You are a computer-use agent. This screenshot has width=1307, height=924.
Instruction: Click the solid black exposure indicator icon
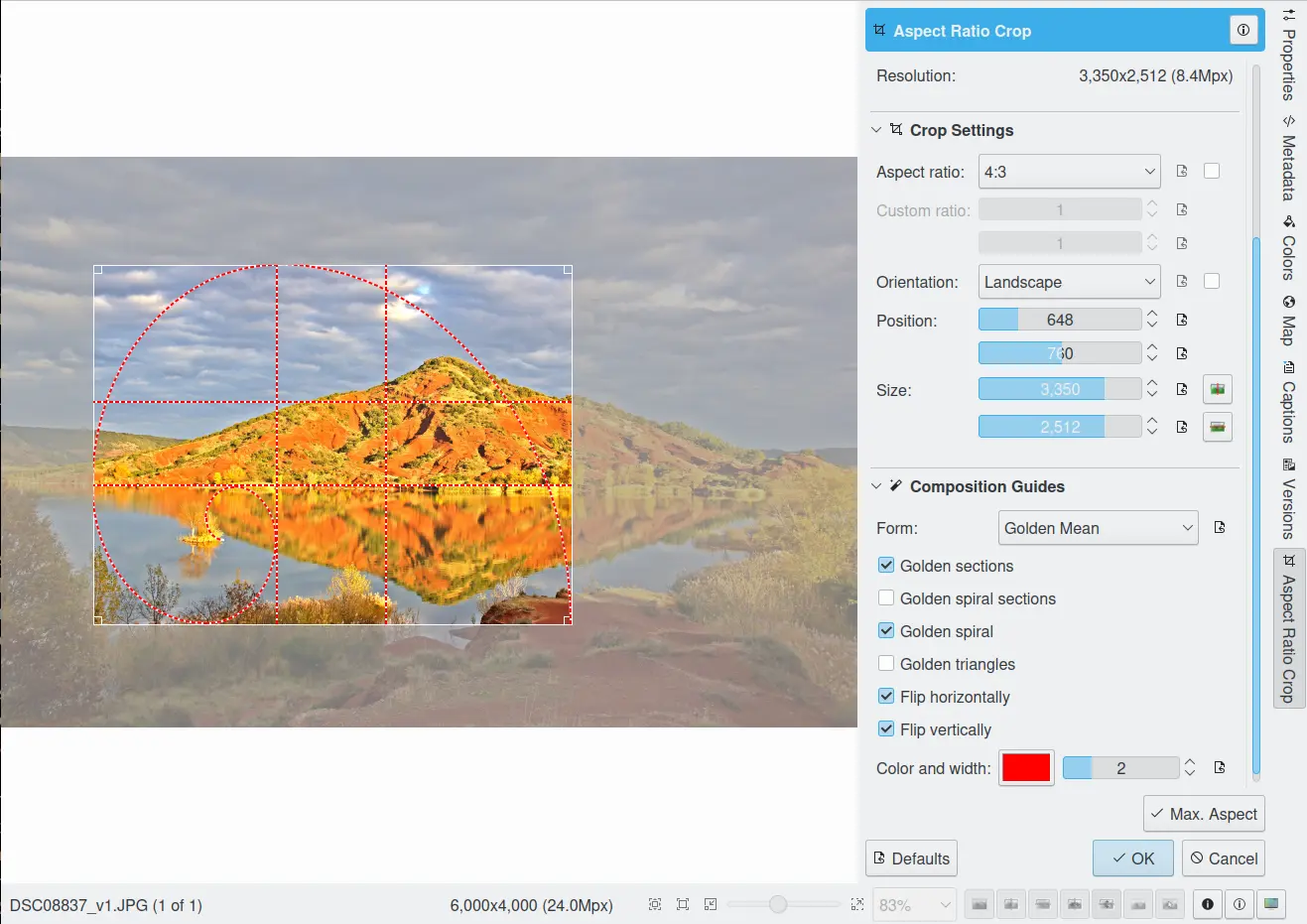tap(1208, 904)
